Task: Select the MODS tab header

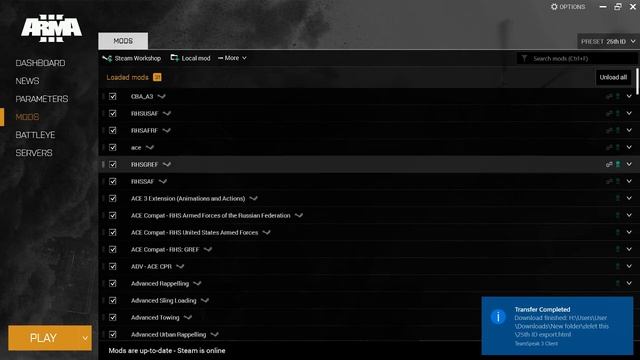Action: (x=123, y=41)
